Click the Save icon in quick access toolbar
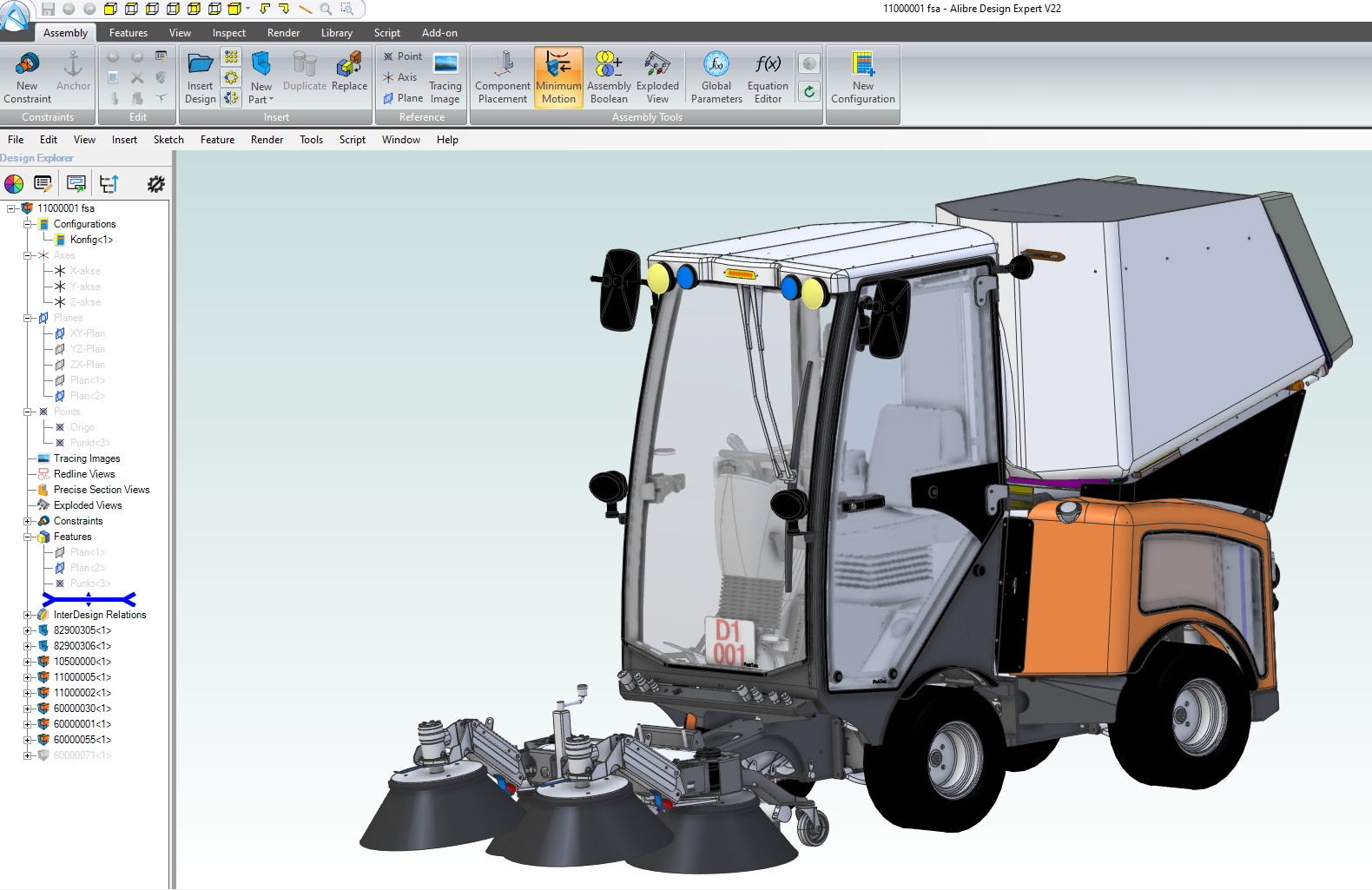Viewport: 1372px width, 890px height. pos(49,9)
